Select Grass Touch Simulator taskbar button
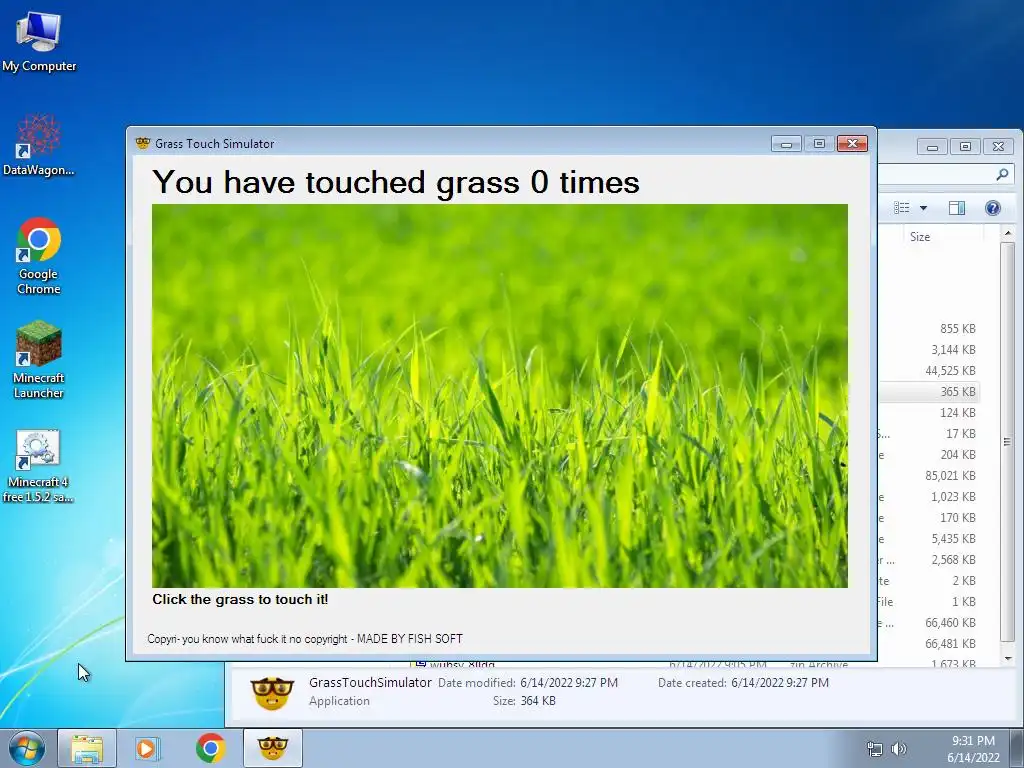Image resolution: width=1024 pixels, height=768 pixels. click(x=273, y=748)
